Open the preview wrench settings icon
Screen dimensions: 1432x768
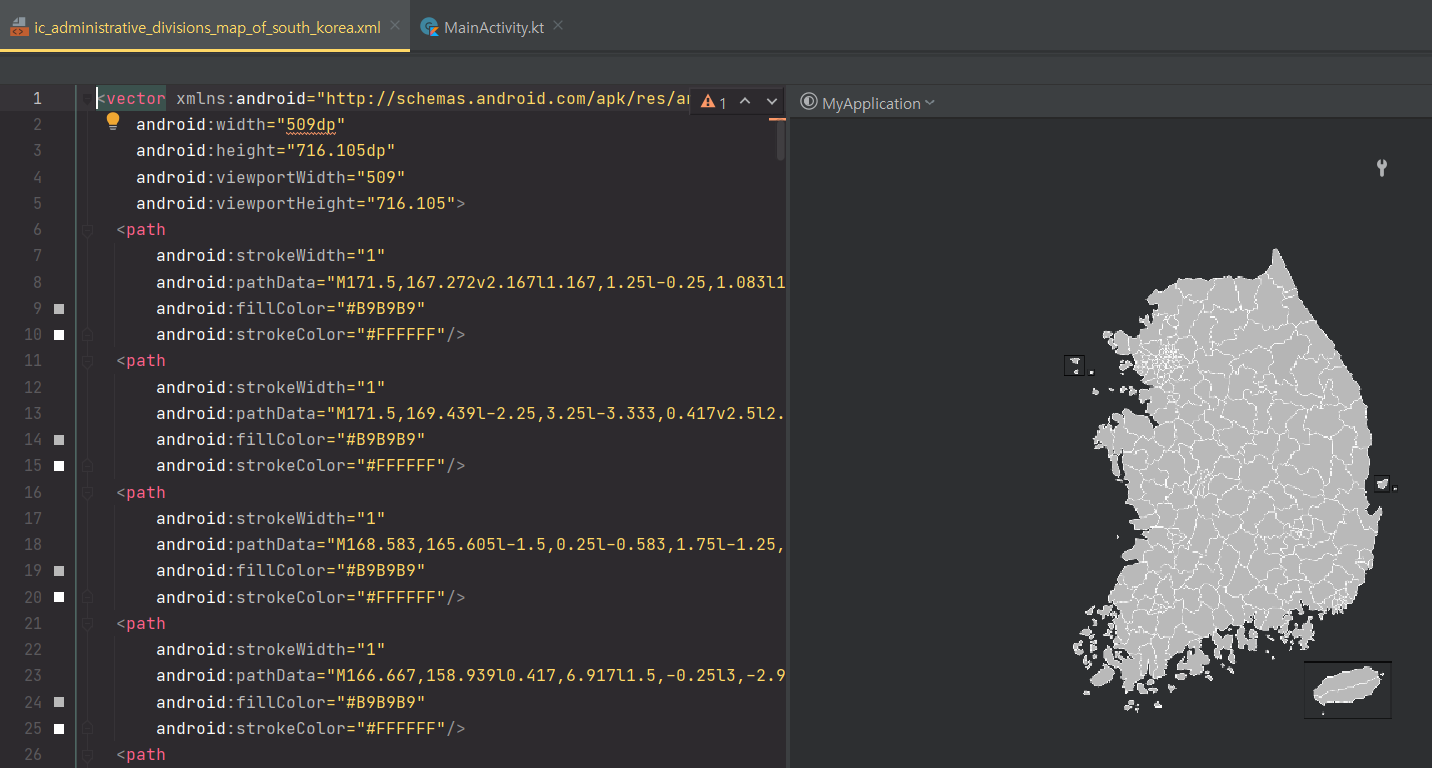pyautogui.click(x=1381, y=168)
